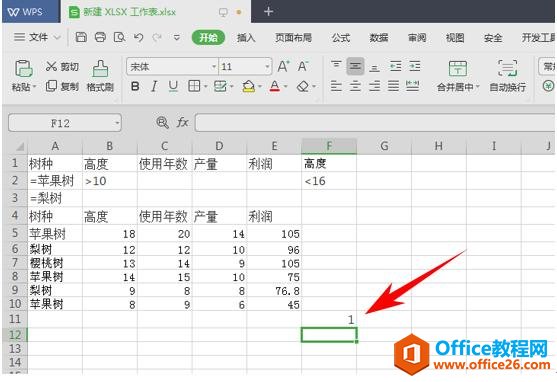Select the 新建 XLSX 工作表.xlsx document tab
The image size is (557, 382).
[x=156, y=12]
